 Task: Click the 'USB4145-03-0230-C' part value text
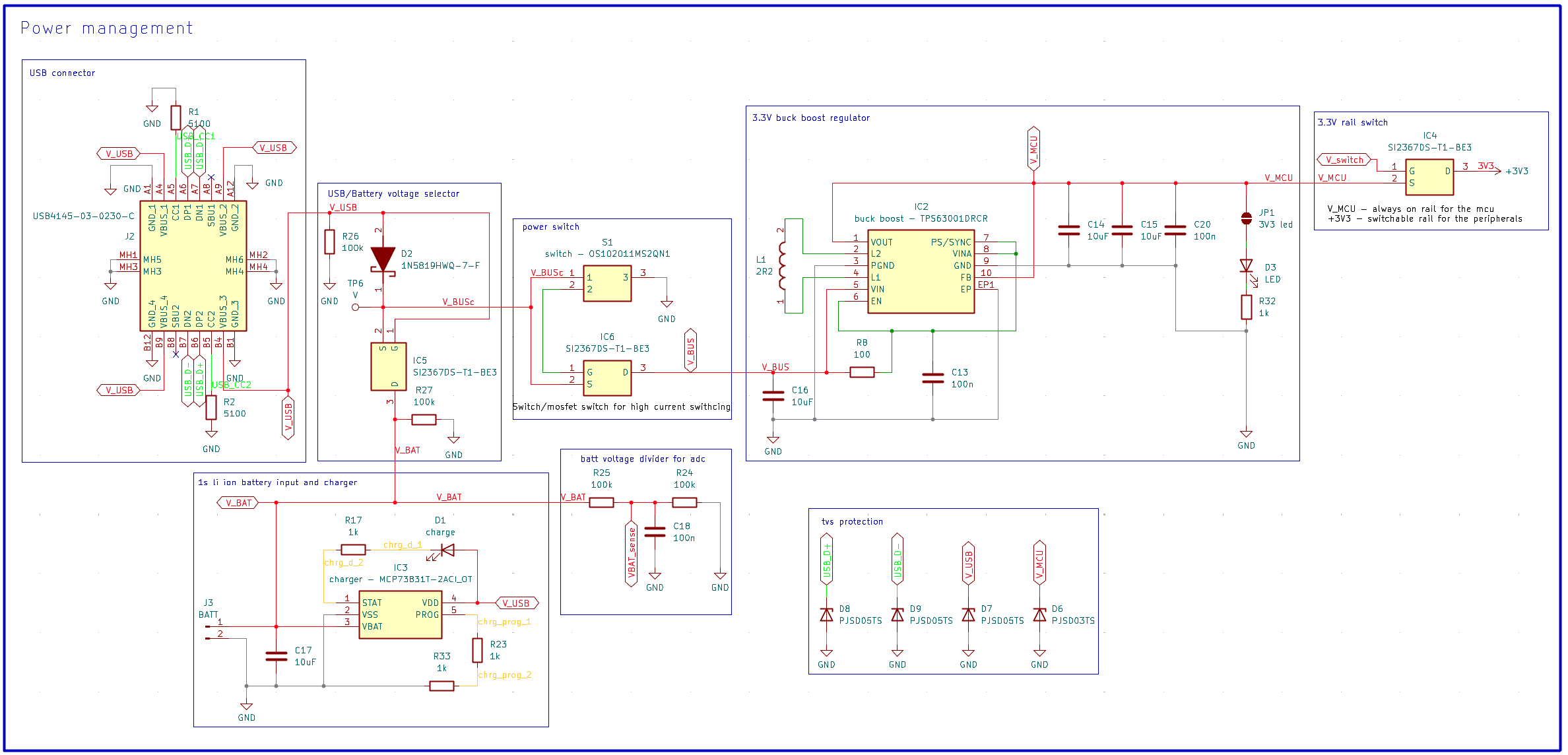[x=84, y=216]
